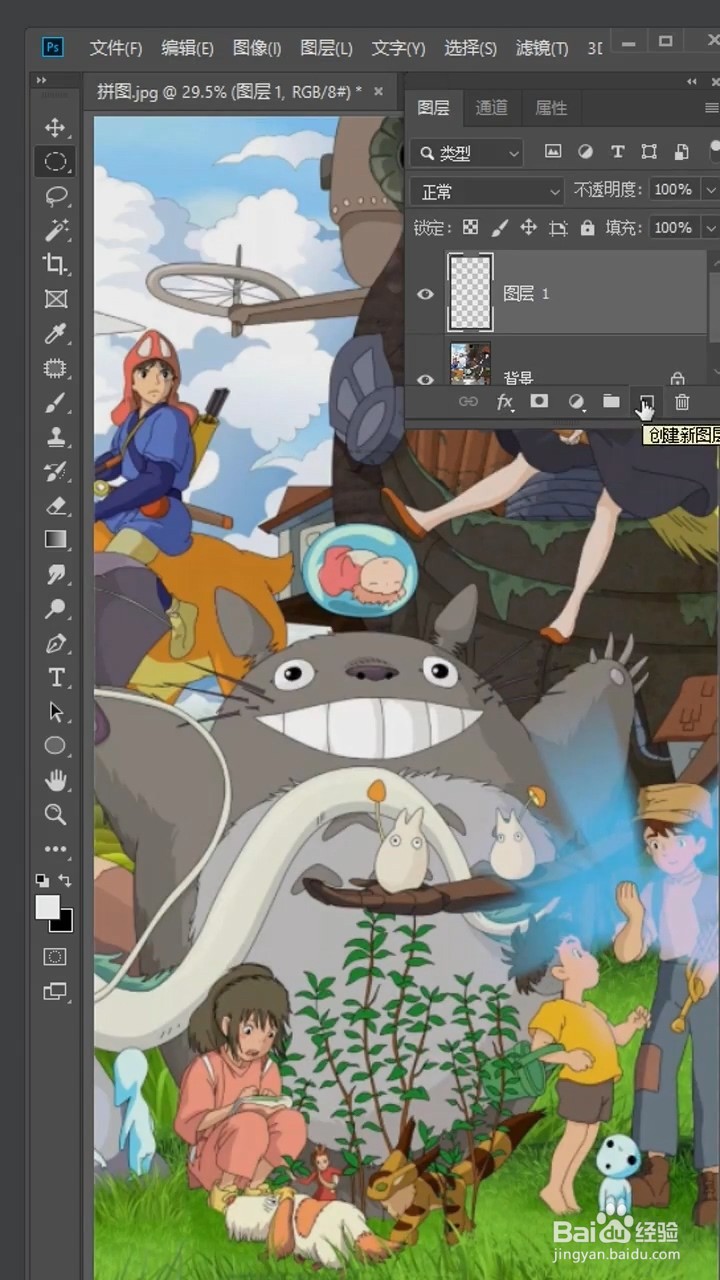Select the Dodge tool
This screenshot has height=1280, width=720.
[x=55, y=609]
